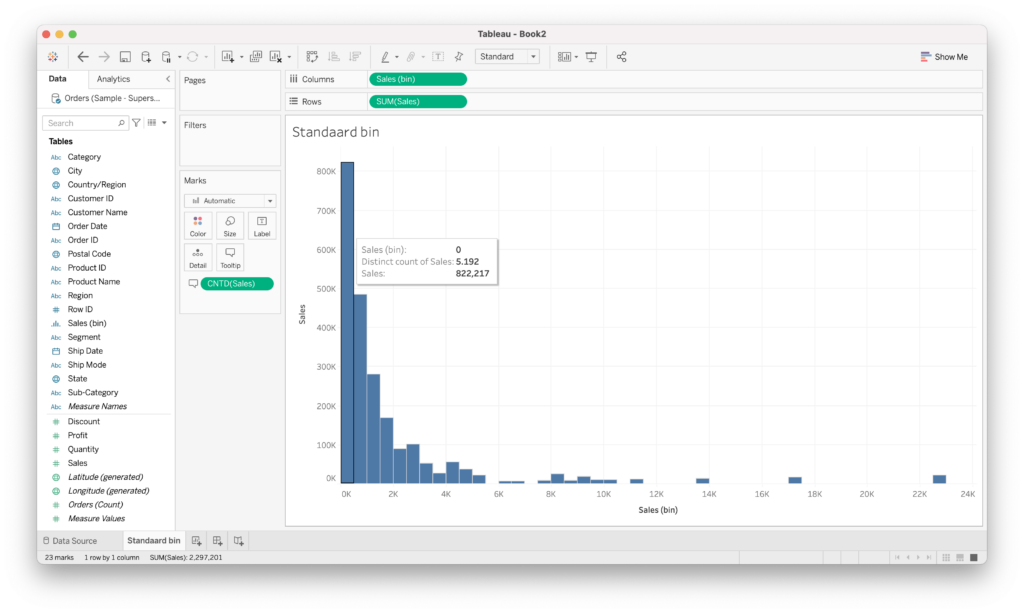Image resolution: width=1024 pixels, height=613 pixels.
Task: Click the Swap rows and columns icon
Action: click(x=312, y=57)
